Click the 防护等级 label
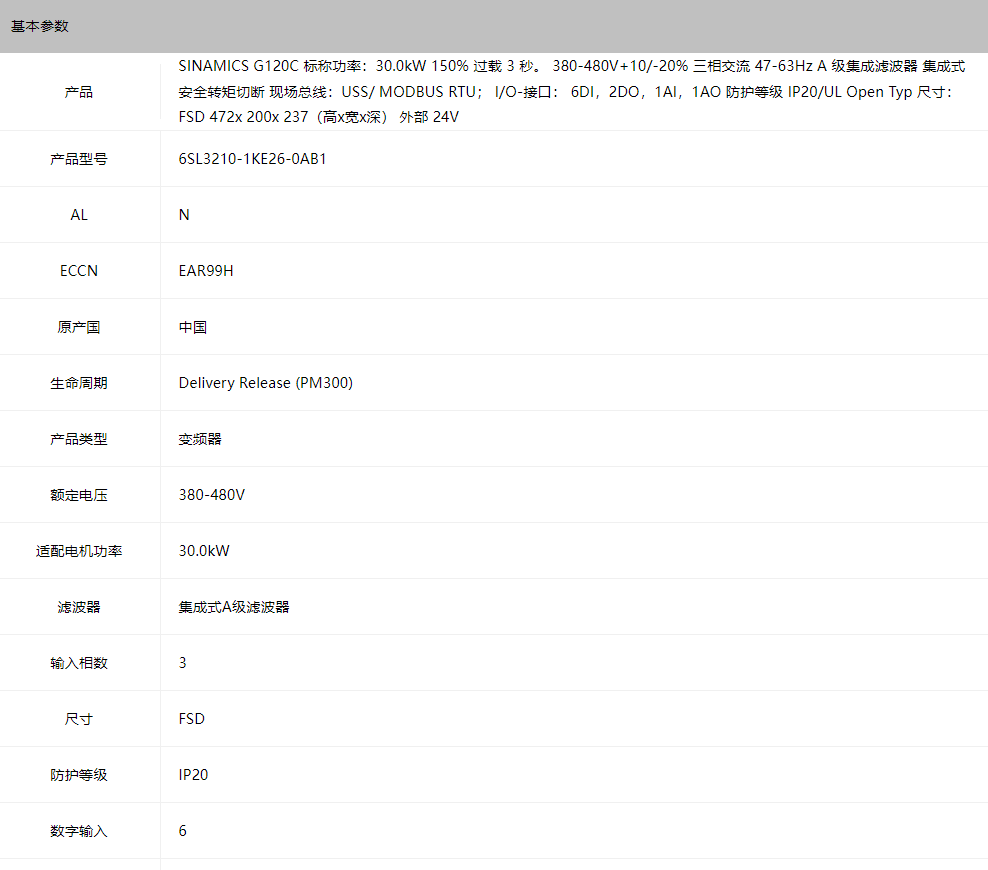 (x=79, y=775)
